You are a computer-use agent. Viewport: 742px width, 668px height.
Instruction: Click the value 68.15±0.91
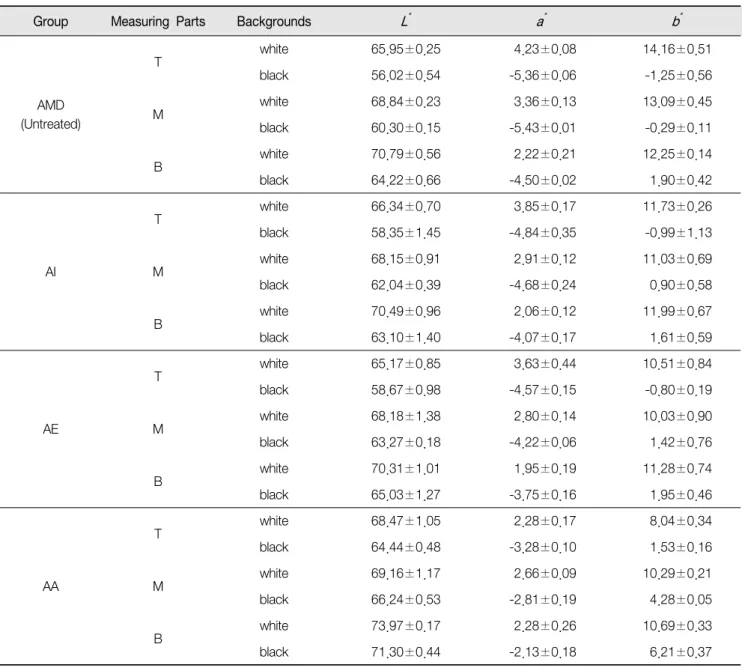pos(406,259)
